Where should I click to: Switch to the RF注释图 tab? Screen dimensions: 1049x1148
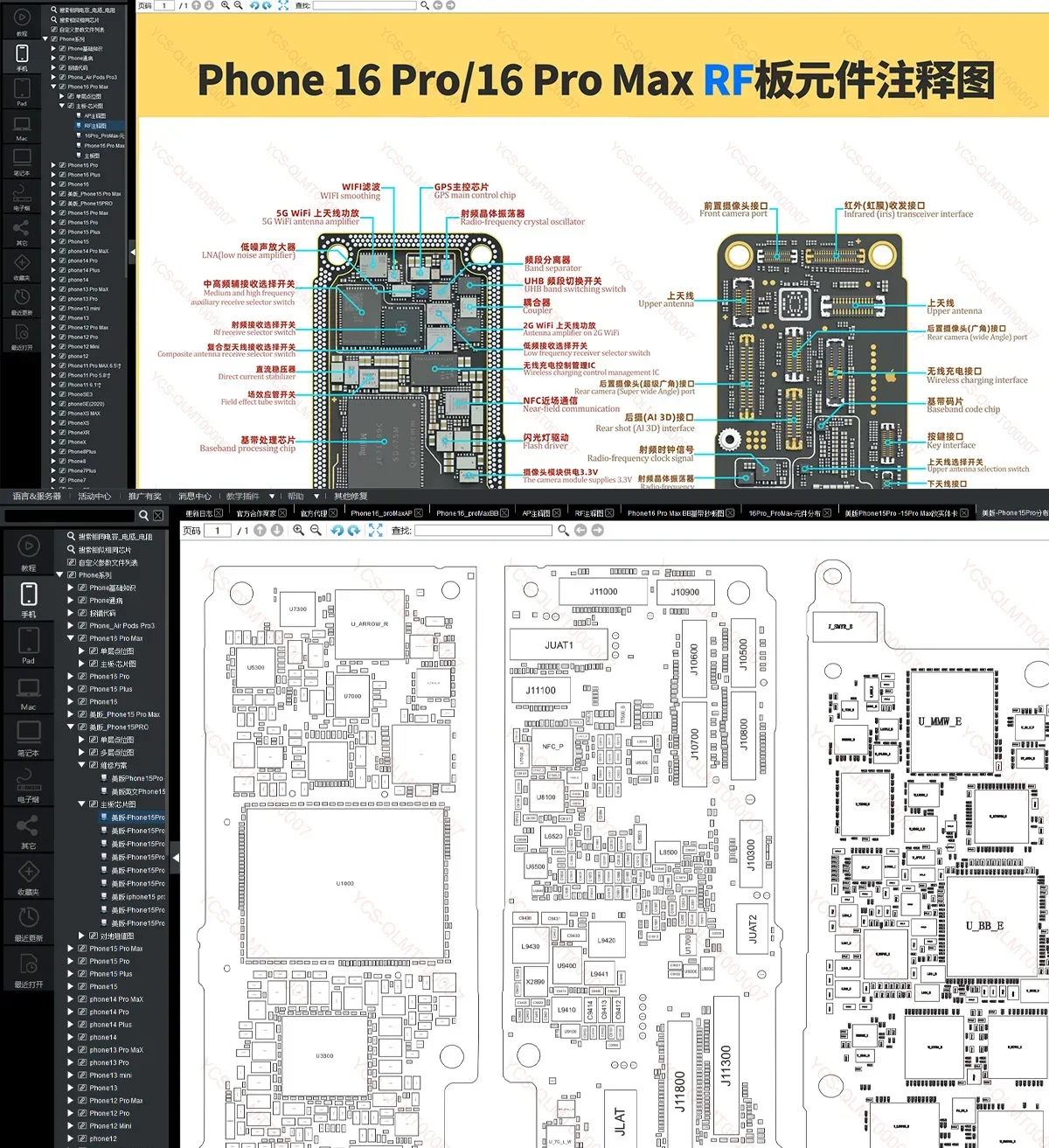(x=589, y=513)
